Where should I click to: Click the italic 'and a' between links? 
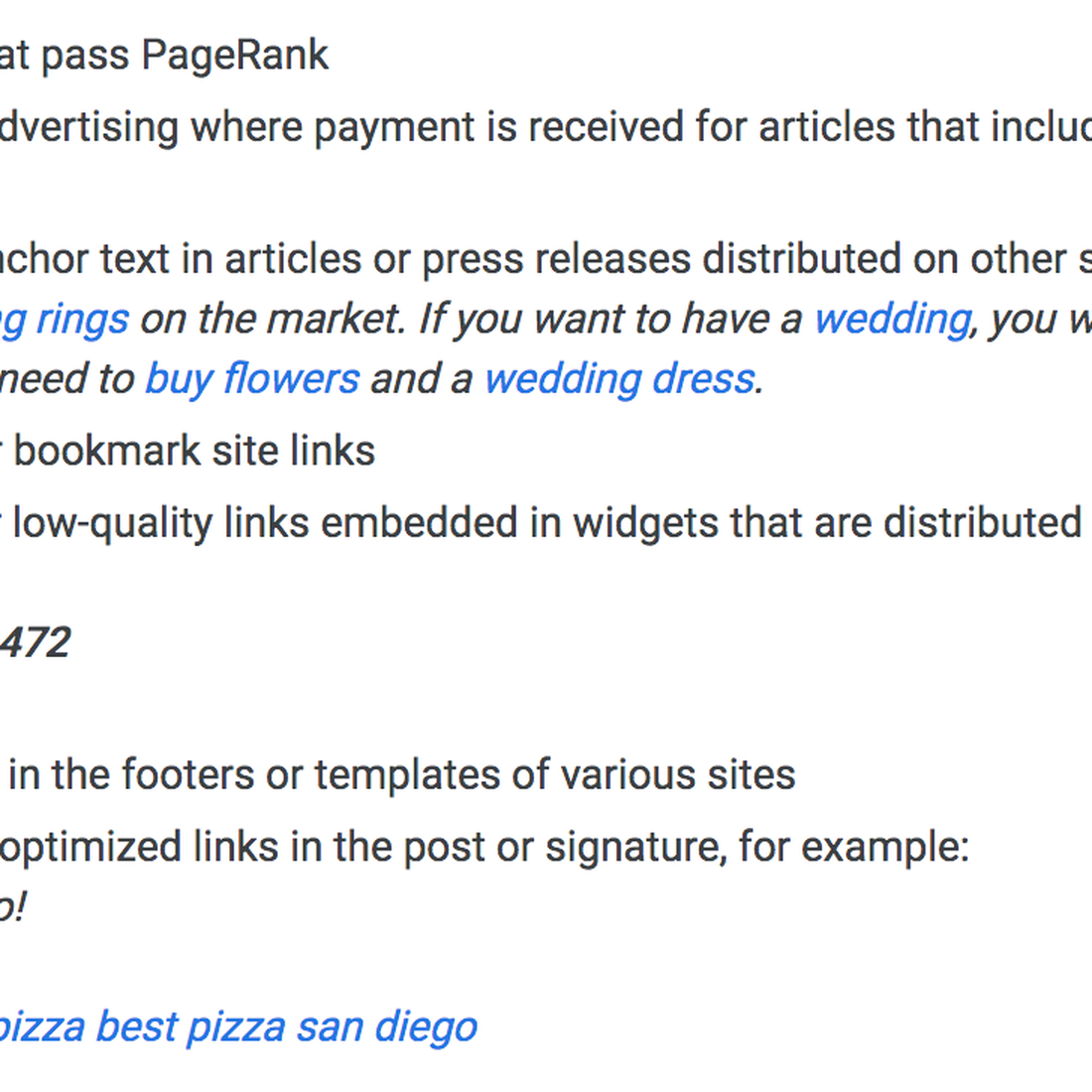click(x=421, y=379)
